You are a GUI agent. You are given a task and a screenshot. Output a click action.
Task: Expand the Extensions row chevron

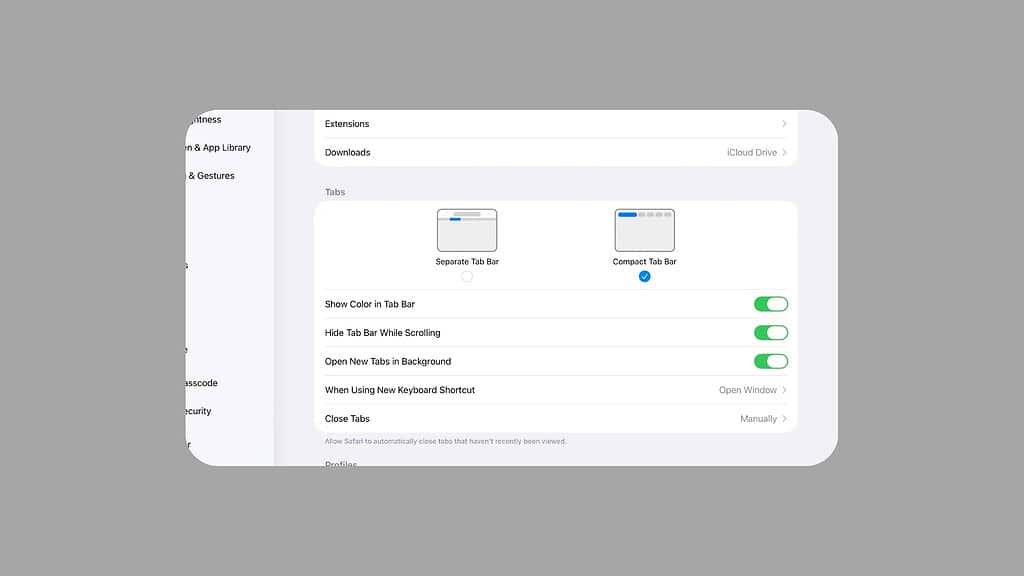pyautogui.click(x=784, y=123)
